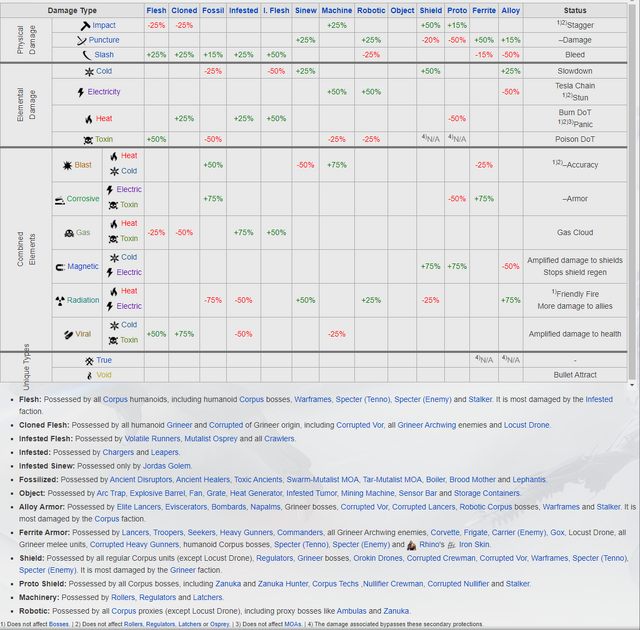640x630 pixels.
Task: Click the Void damage icon
Action: click(x=90, y=375)
